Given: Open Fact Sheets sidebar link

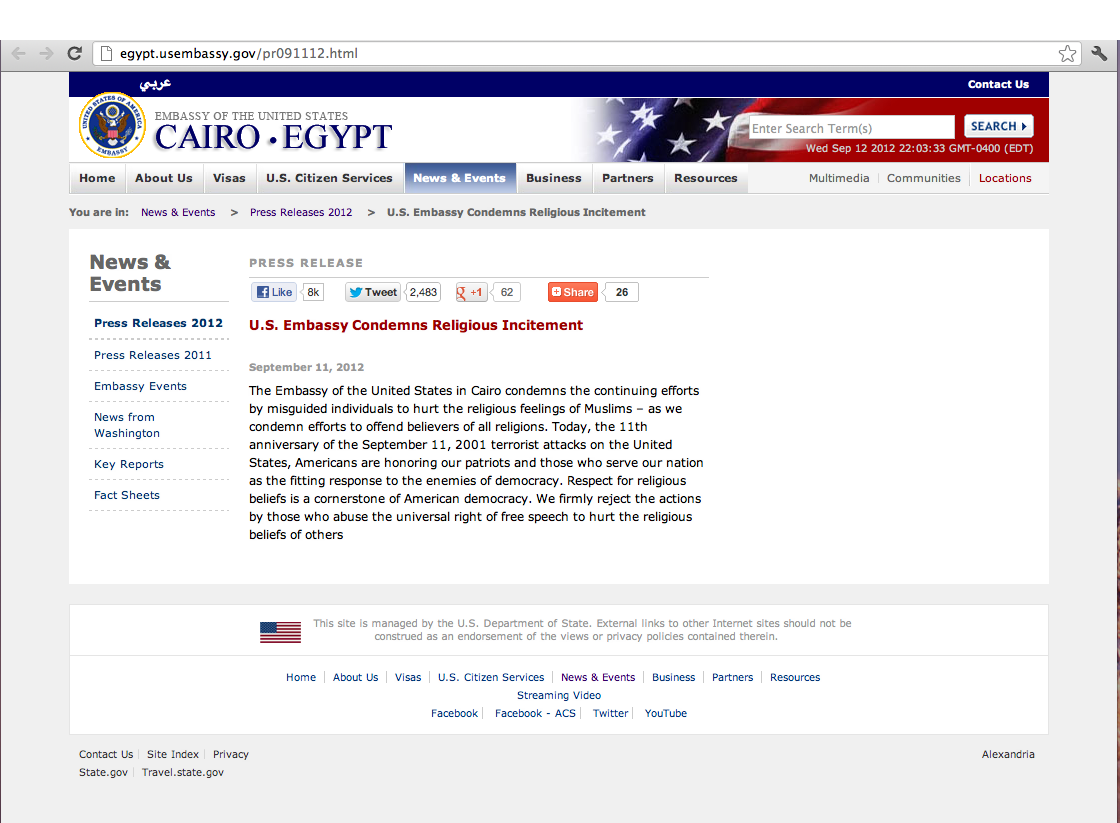Looking at the screenshot, I should [x=127, y=495].
